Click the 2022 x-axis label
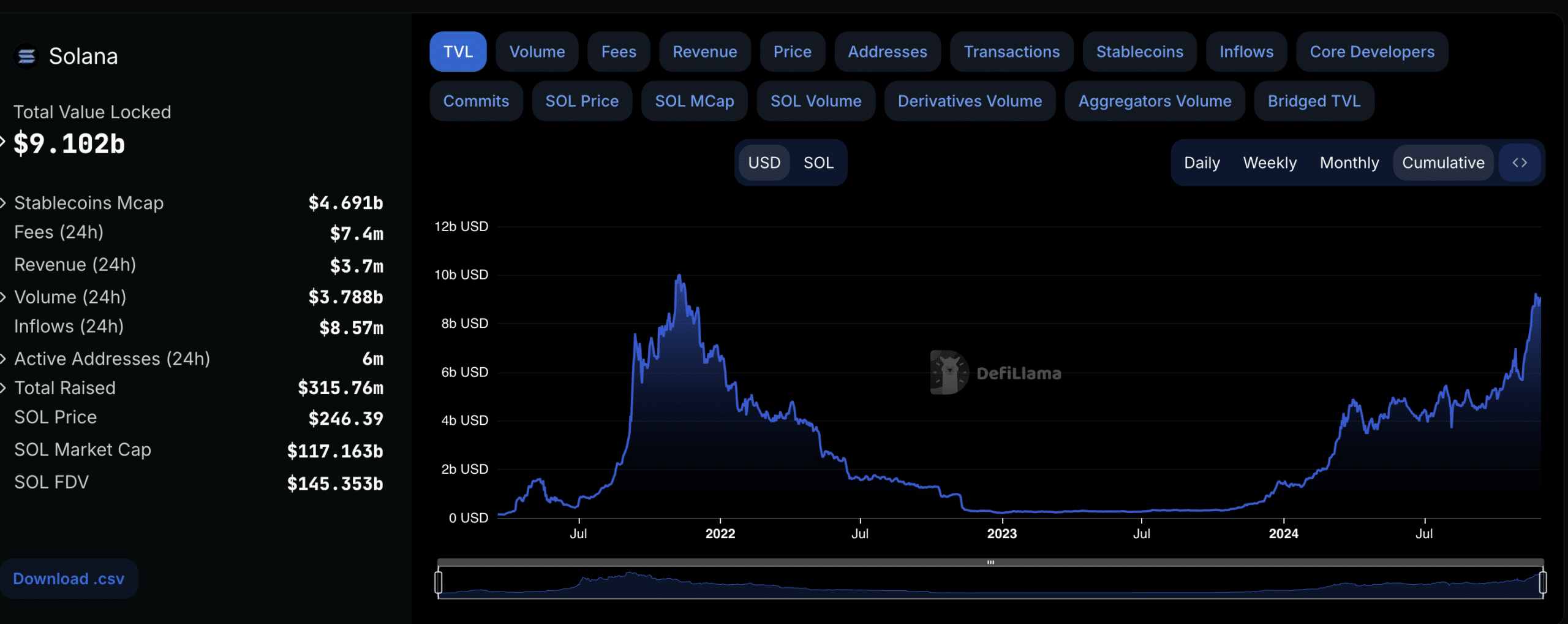 click(x=720, y=533)
